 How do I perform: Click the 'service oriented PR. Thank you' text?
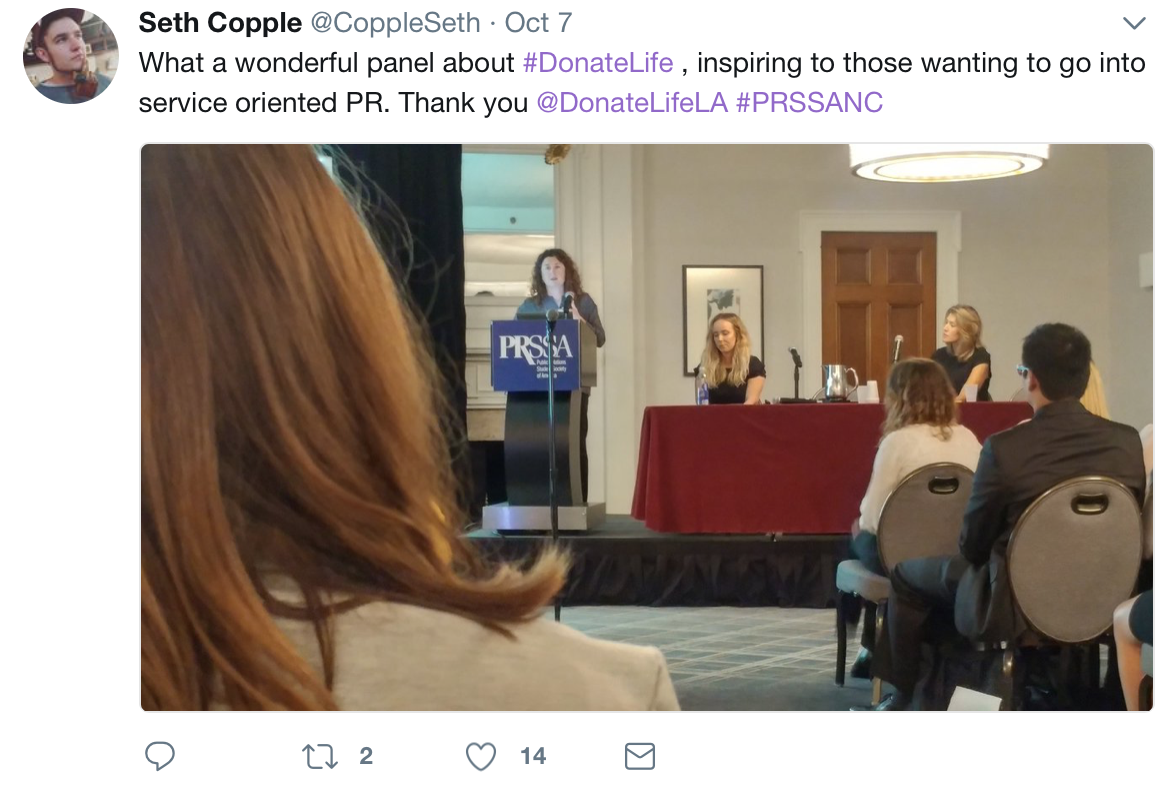coord(333,102)
